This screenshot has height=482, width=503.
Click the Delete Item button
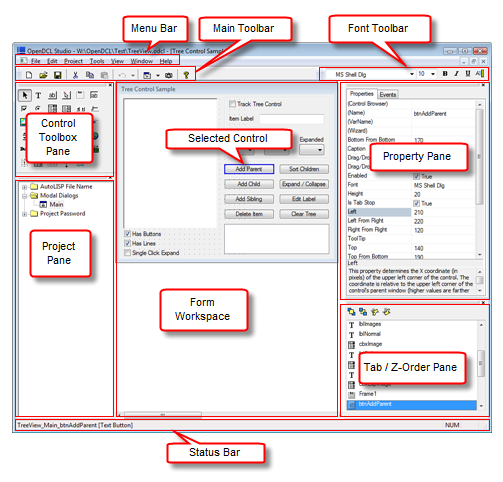[249, 214]
